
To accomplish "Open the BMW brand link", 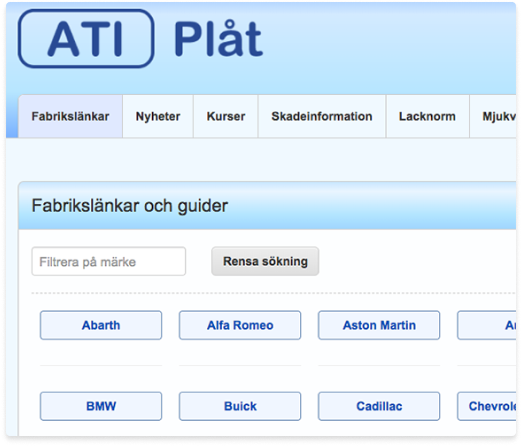I will click(x=101, y=406).
